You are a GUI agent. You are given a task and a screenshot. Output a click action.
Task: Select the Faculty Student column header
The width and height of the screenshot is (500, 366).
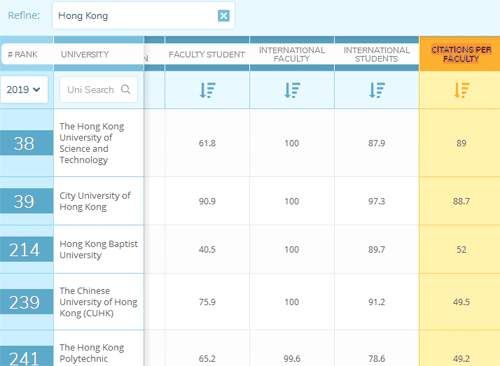[x=207, y=54]
